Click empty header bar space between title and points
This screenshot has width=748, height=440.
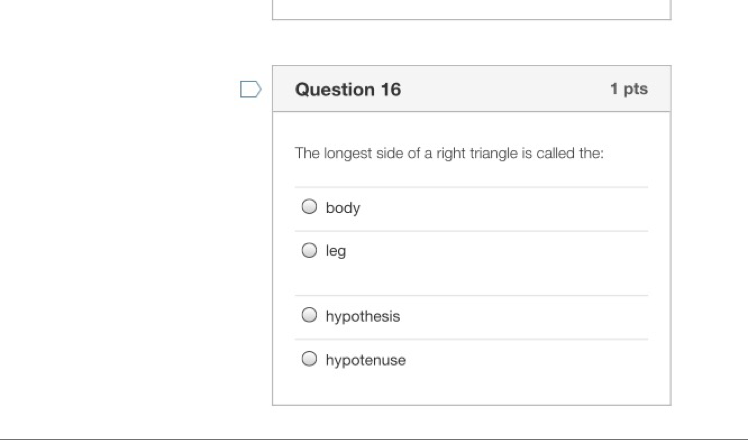tap(500, 90)
